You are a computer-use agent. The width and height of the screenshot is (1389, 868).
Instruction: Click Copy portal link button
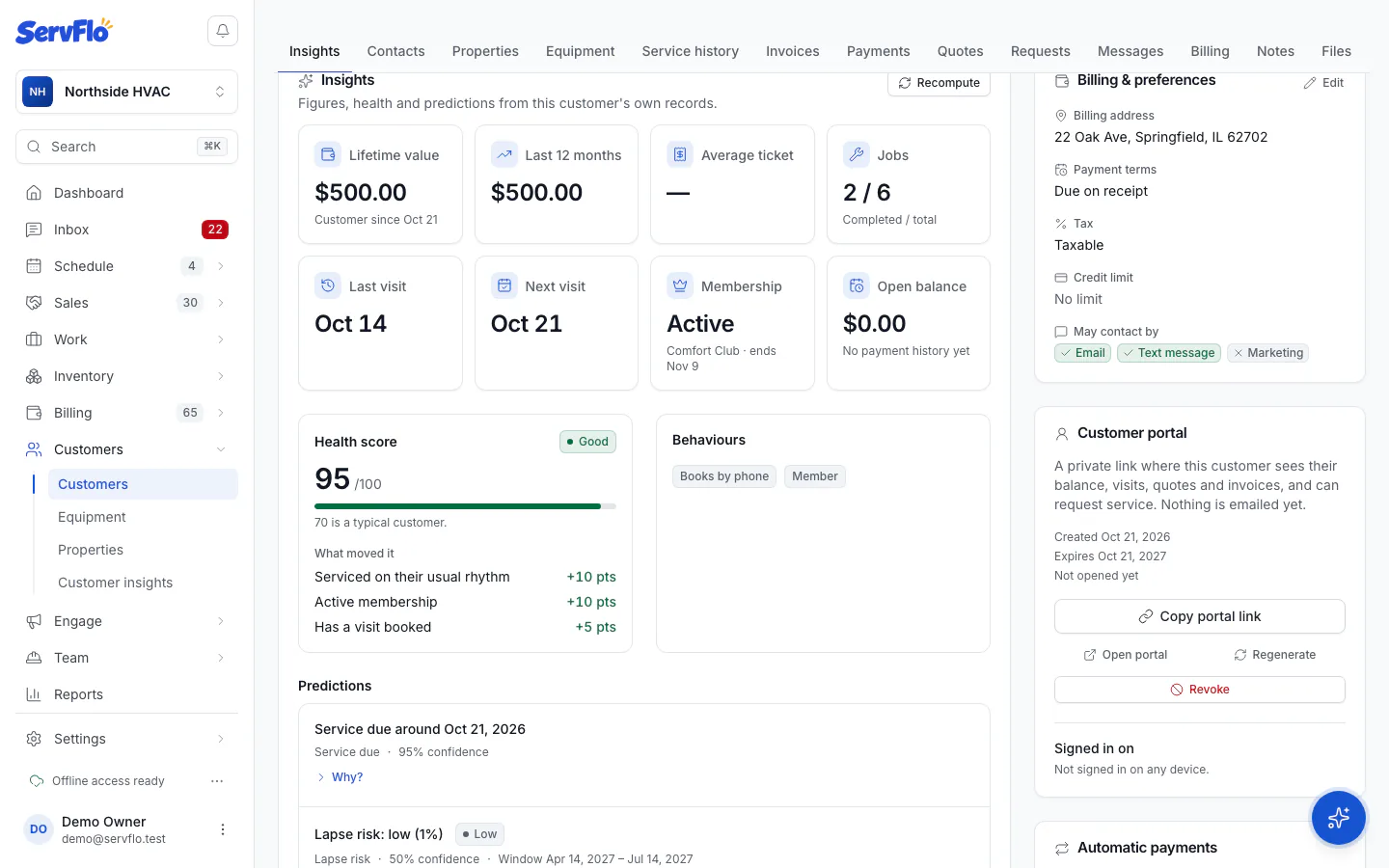pyautogui.click(x=1200, y=616)
